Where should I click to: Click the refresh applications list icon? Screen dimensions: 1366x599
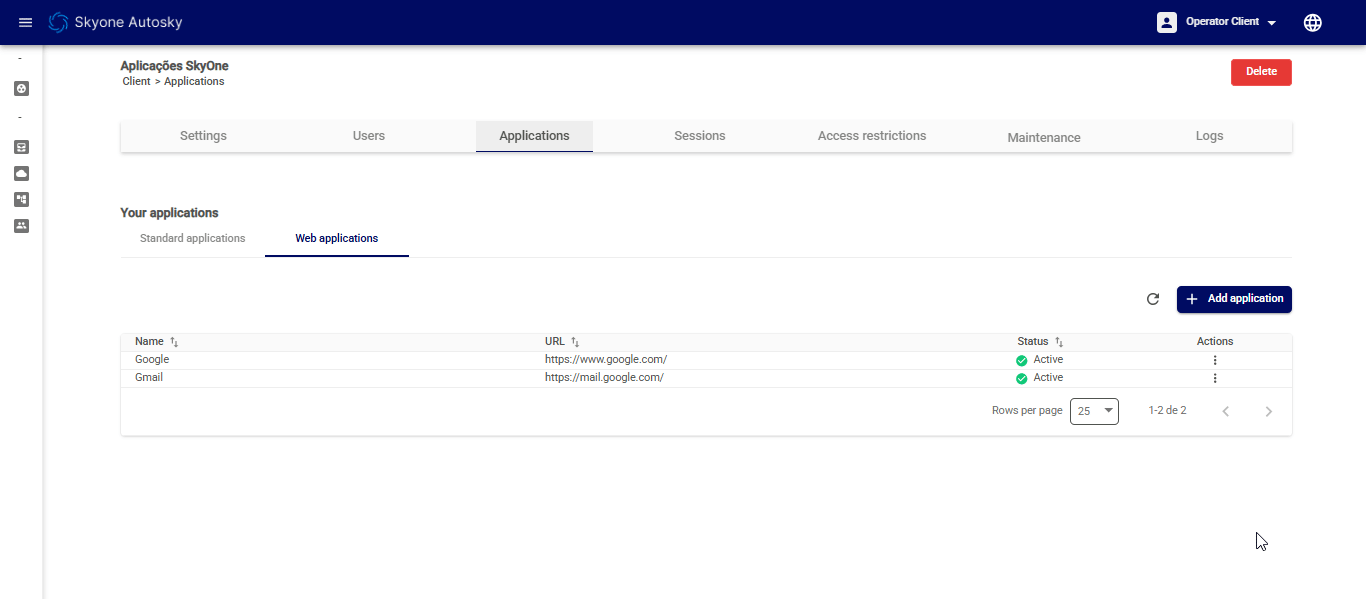point(1153,299)
